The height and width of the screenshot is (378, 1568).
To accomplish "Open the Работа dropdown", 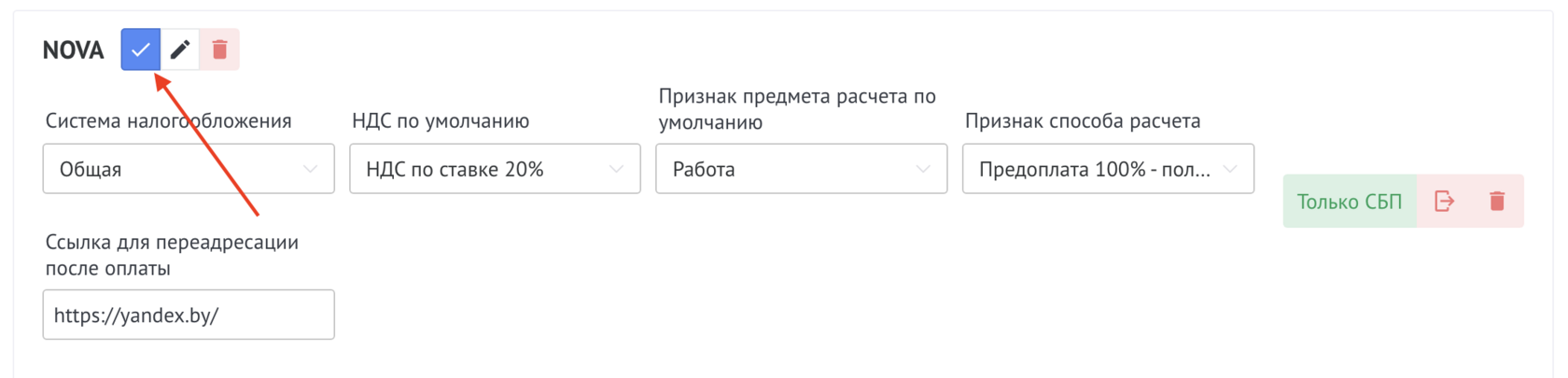I will pos(802,169).
